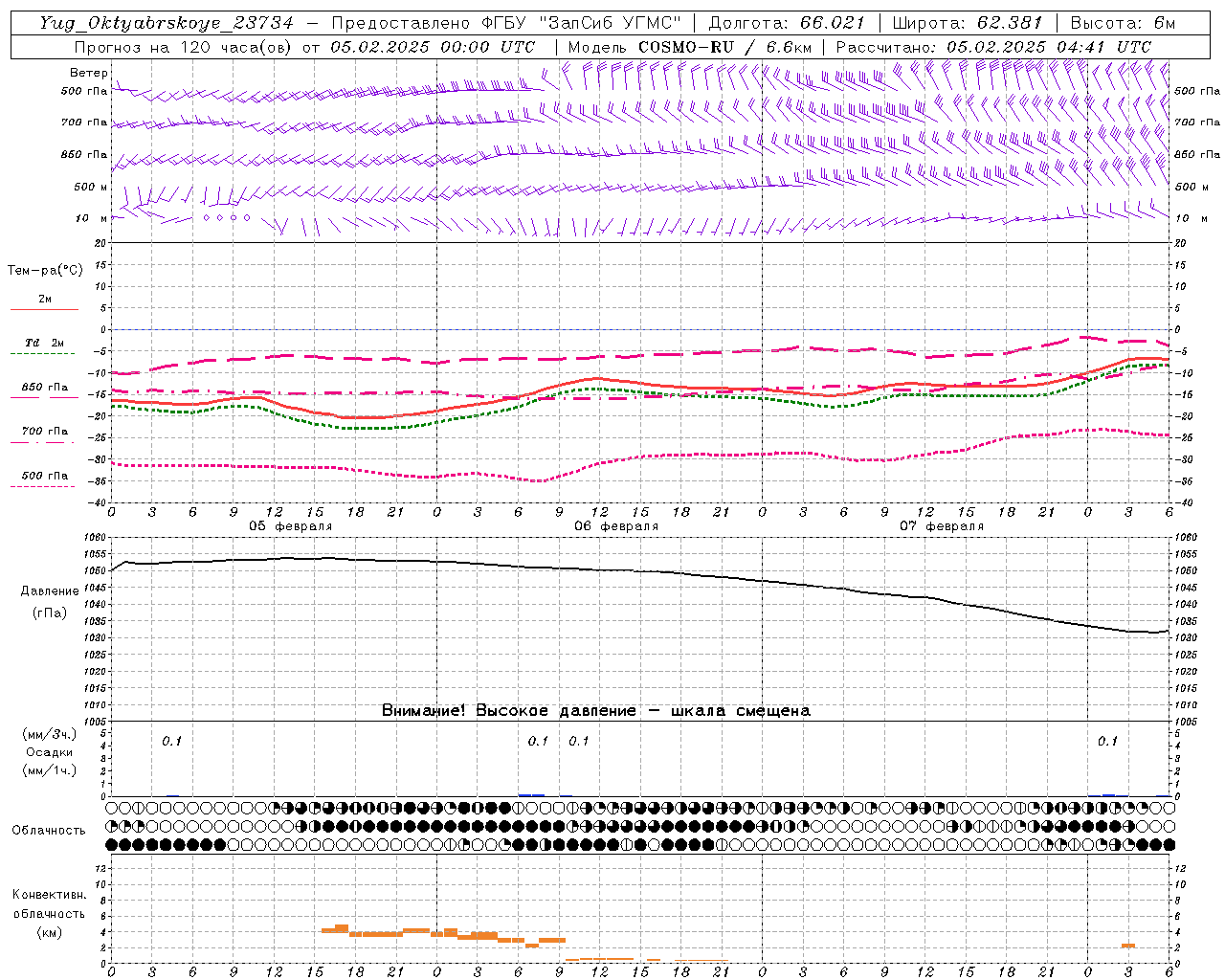Click the '05 февраля' date label

(291, 526)
